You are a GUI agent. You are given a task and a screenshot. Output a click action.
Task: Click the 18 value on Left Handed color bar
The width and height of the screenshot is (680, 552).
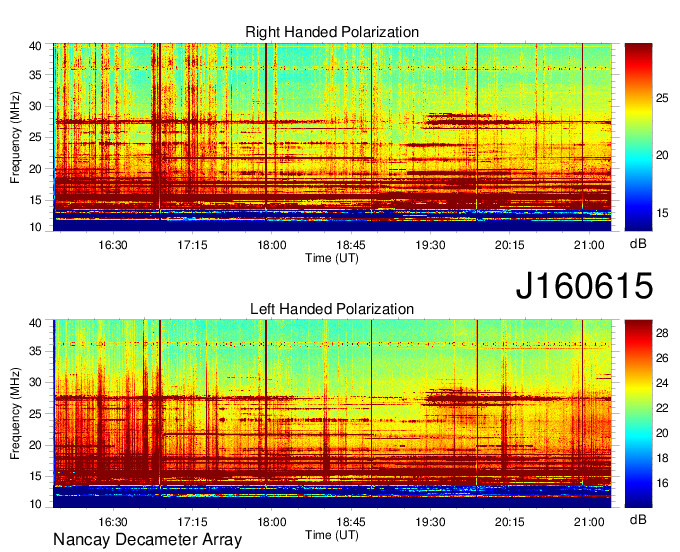(x=662, y=458)
